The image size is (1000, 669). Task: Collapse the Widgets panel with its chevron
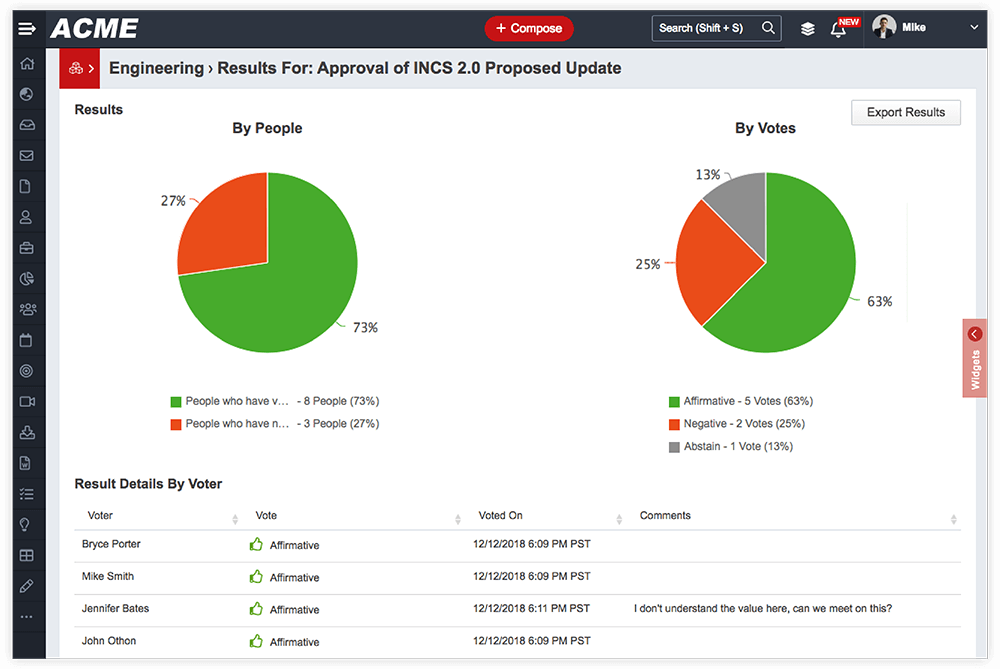[x=974, y=334]
